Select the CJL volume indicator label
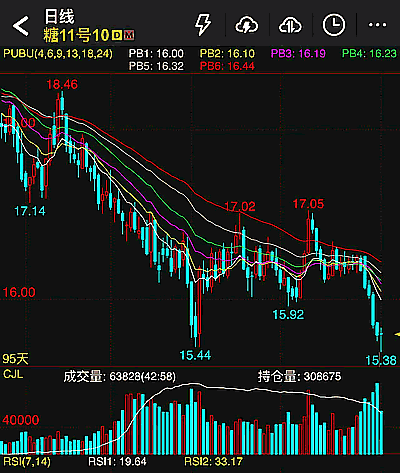 pos(13,374)
